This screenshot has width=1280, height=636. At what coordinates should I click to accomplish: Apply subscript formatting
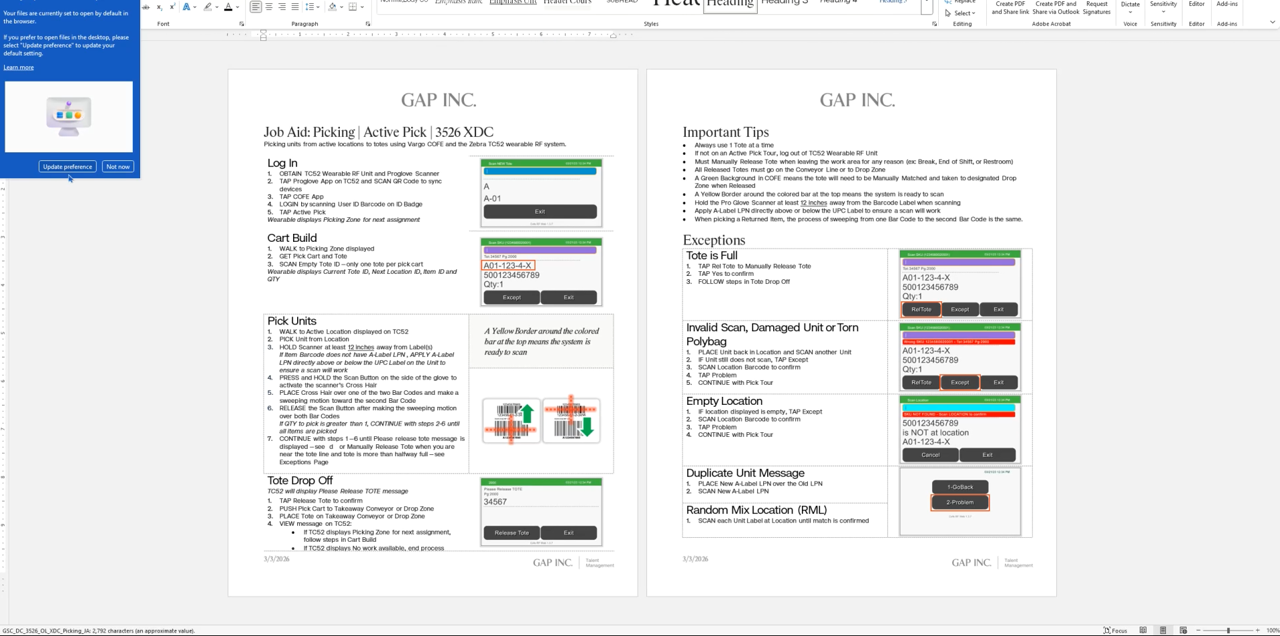(x=162, y=7)
